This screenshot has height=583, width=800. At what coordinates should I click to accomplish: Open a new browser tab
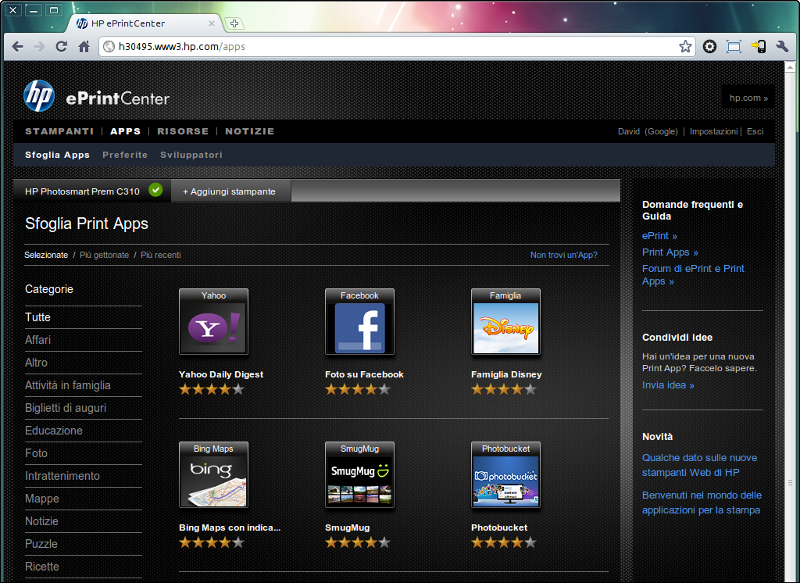(x=234, y=23)
